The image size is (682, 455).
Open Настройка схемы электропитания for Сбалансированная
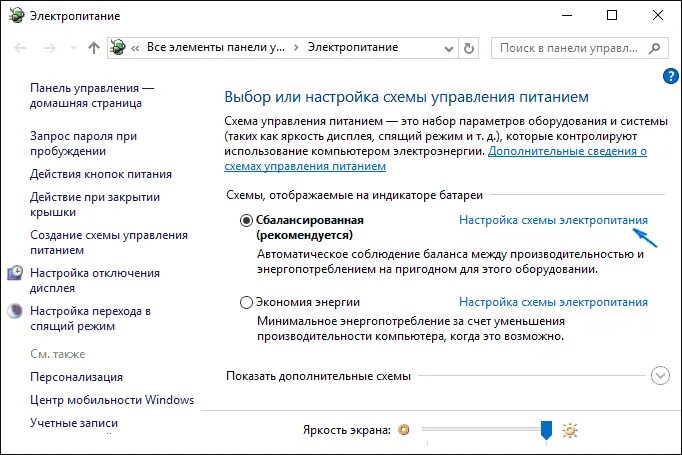click(x=553, y=220)
